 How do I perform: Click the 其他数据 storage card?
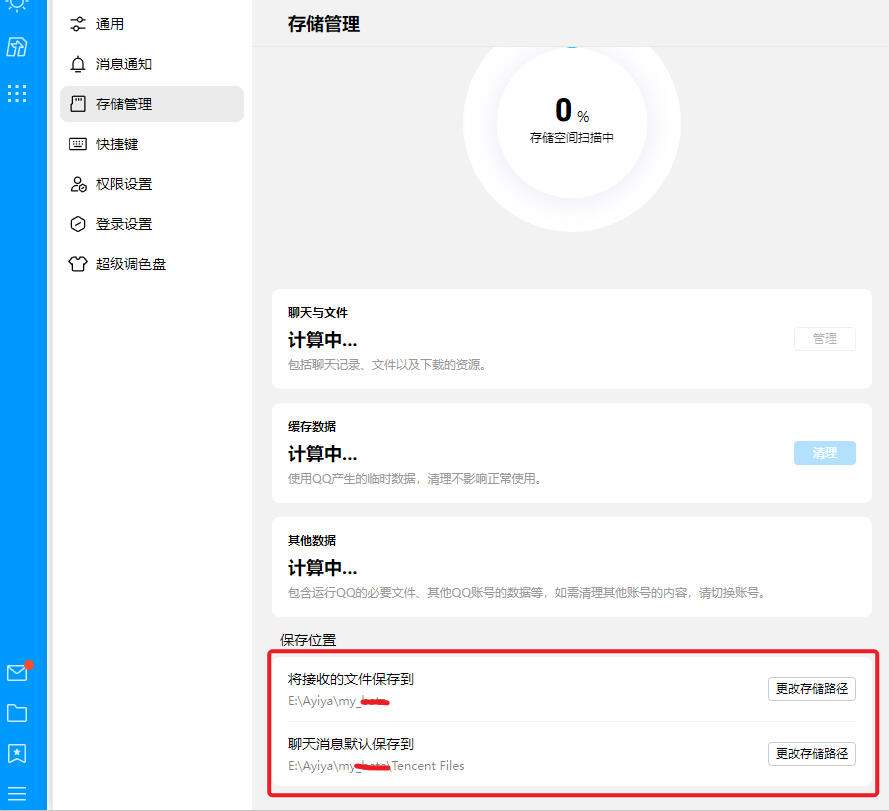click(x=571, y=566)
